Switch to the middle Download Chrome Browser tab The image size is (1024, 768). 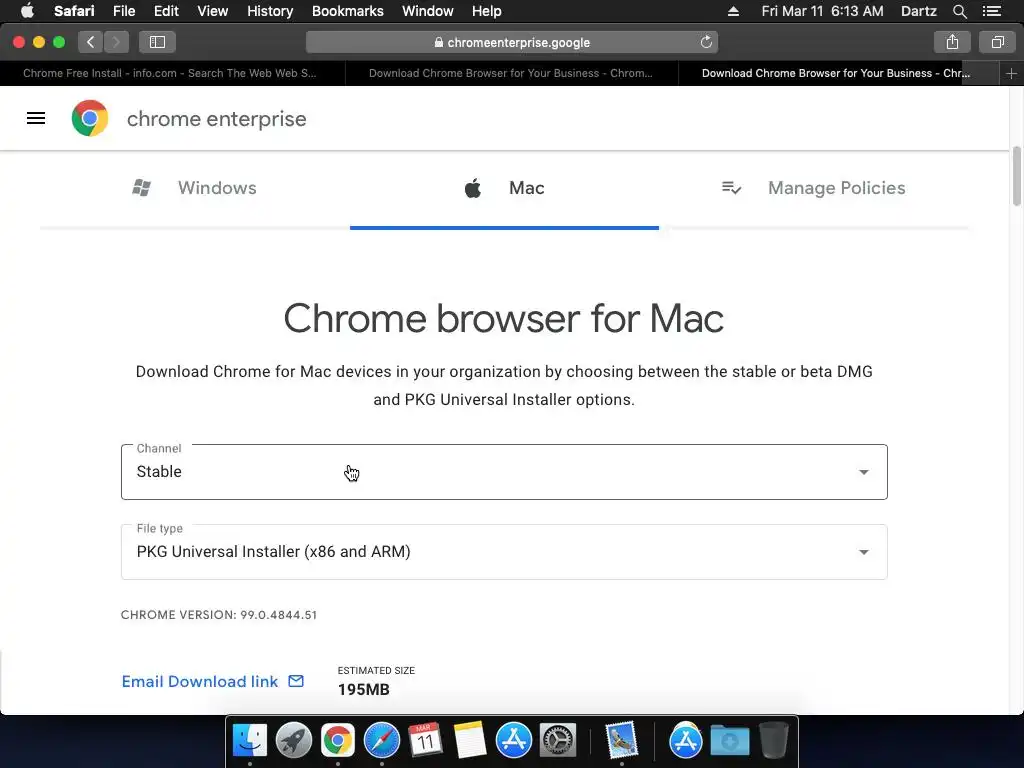511,73
